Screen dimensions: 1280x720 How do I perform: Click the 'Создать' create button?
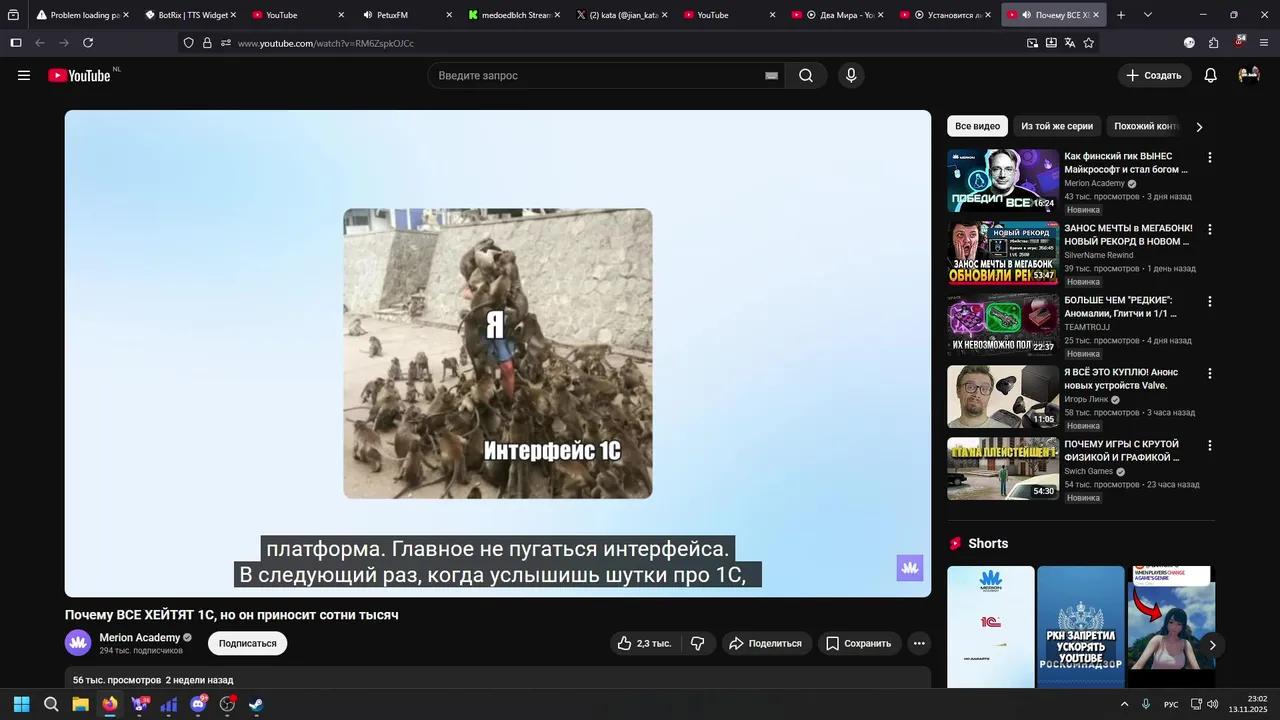[x=1154, y=75]
